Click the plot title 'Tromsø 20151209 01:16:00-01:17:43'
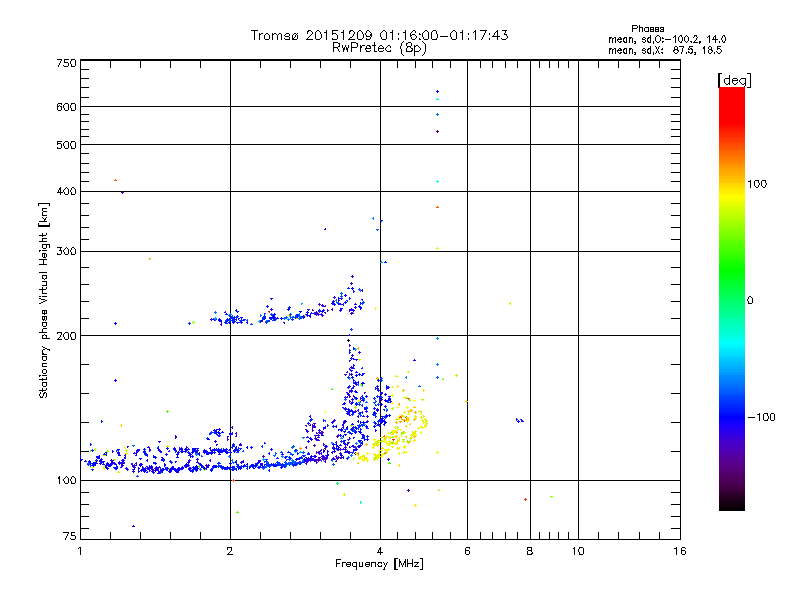This screenshot has width=800, height=600. [379, 35]
